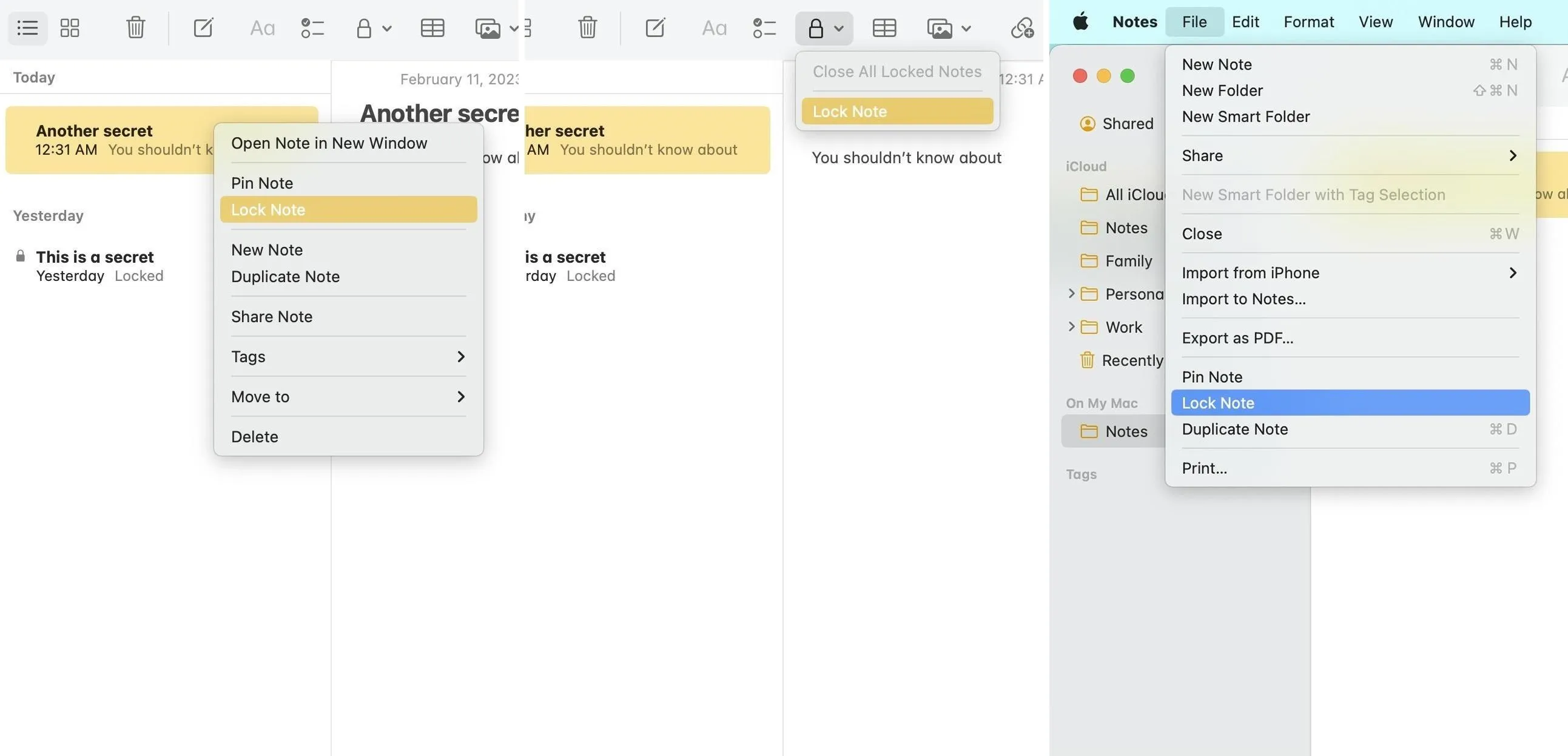This screenshot has width=1568, height=756.
Task: Insert table icon in middle window toolbar
Action: (884, 28)
